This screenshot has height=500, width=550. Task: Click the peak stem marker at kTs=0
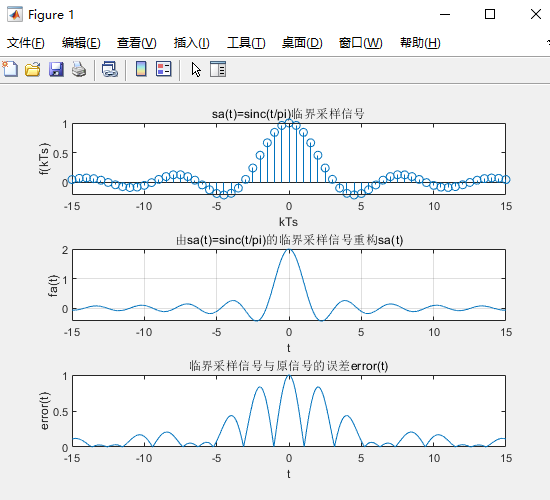click(289, 123)
